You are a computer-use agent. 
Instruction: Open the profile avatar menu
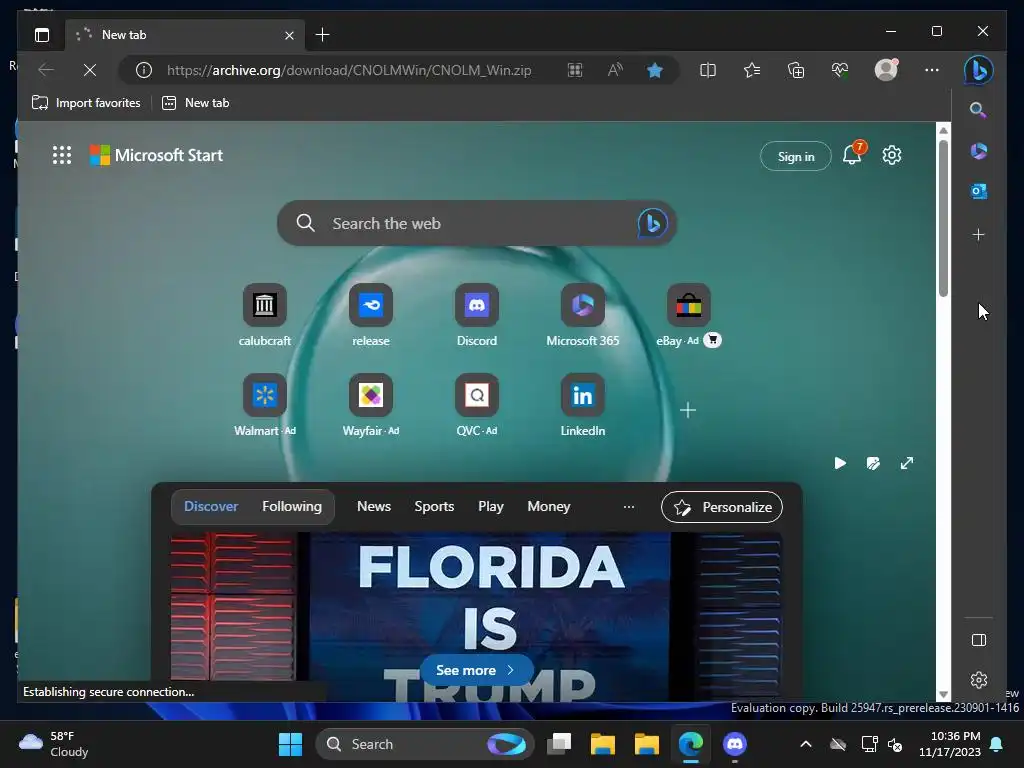pos(886,69)
